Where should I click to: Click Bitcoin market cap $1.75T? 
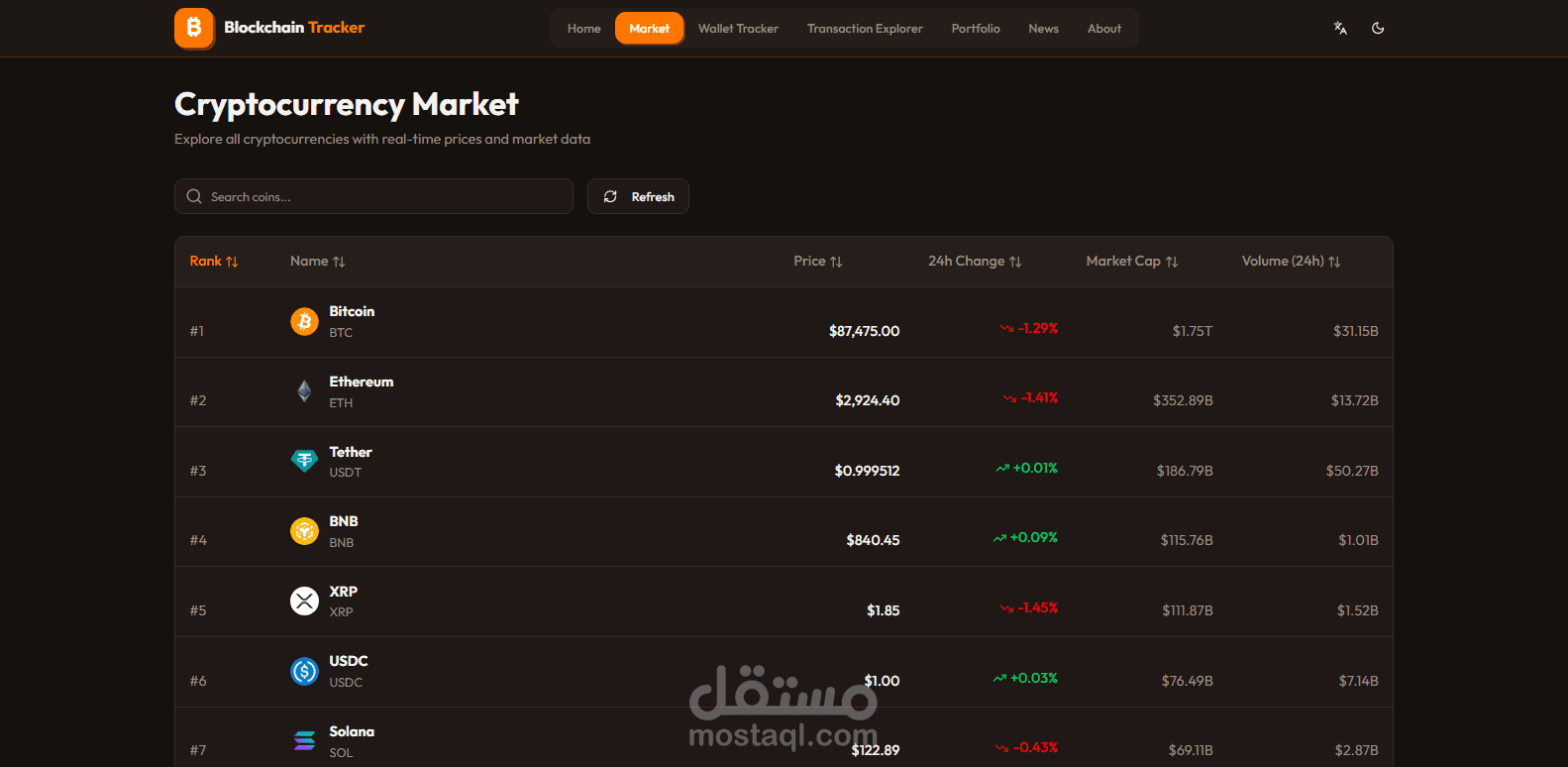click(x=1193, y=331)
